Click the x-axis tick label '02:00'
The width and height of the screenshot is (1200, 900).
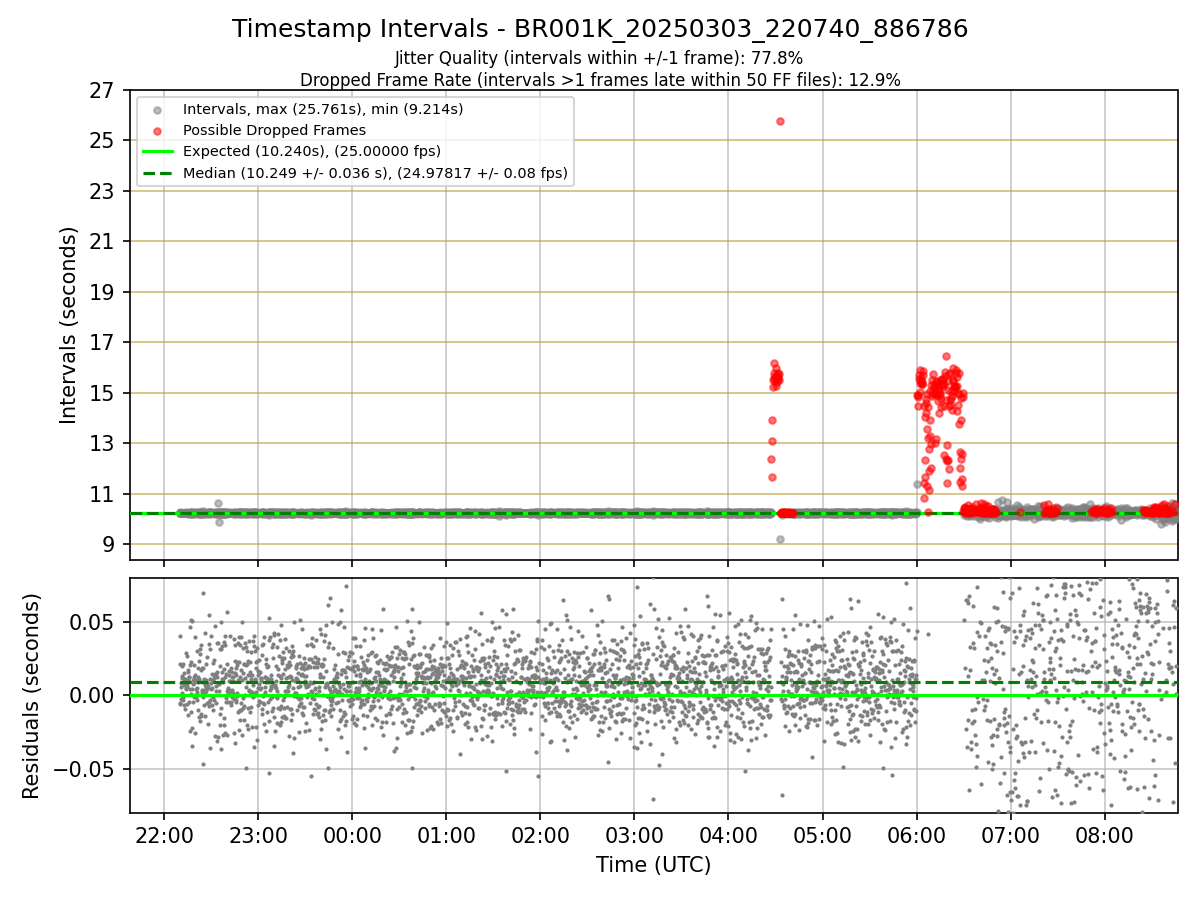(x=540, y=834)
